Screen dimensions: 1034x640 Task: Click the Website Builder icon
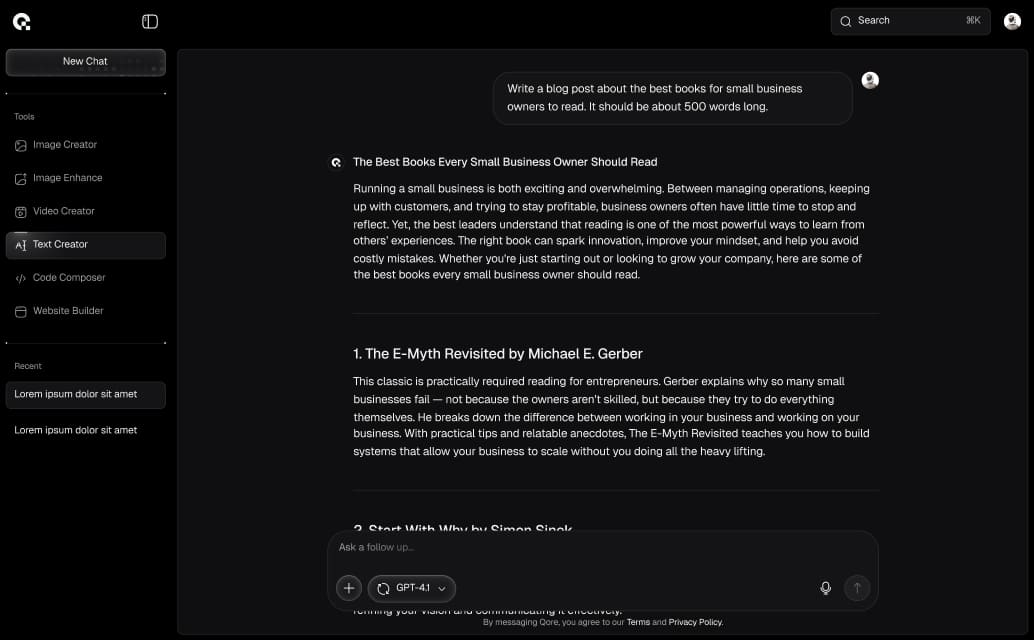pos(21,312)
